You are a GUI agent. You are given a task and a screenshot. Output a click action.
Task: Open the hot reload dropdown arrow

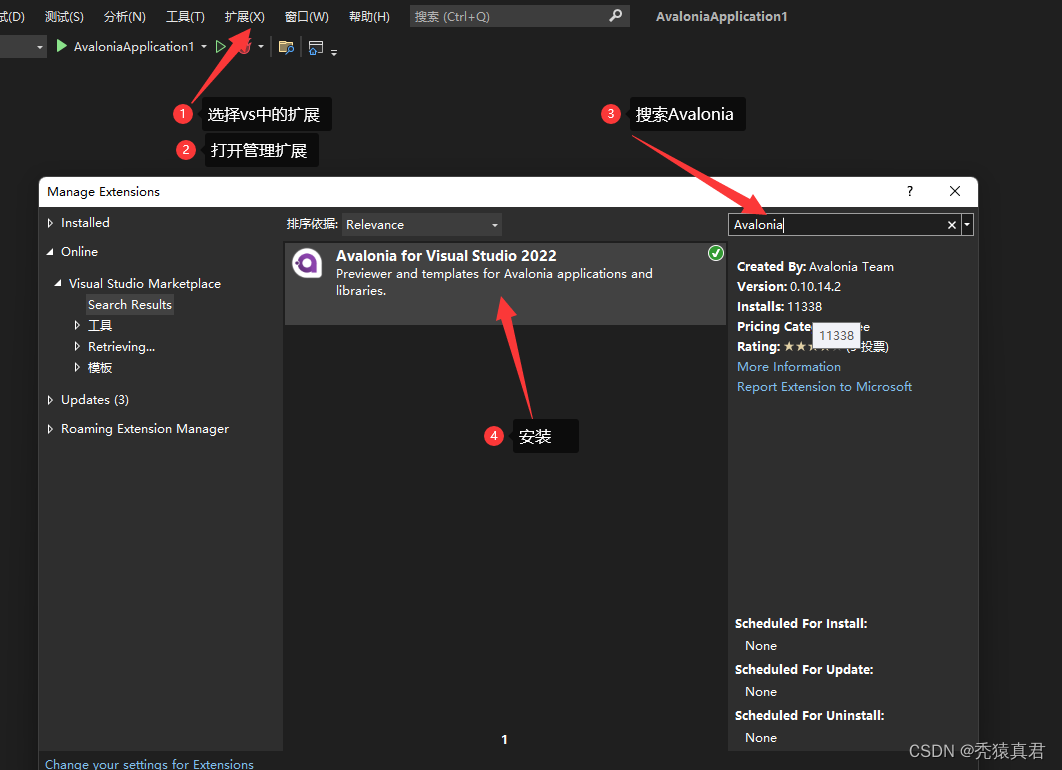[261, 47]
